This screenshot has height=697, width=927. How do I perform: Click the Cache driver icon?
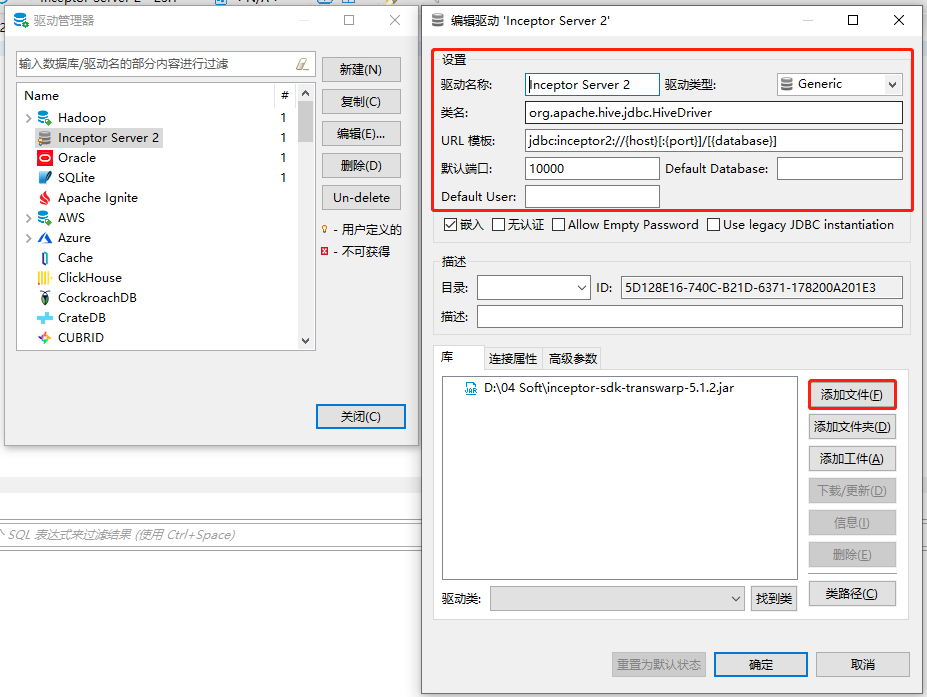coord(44,258)
